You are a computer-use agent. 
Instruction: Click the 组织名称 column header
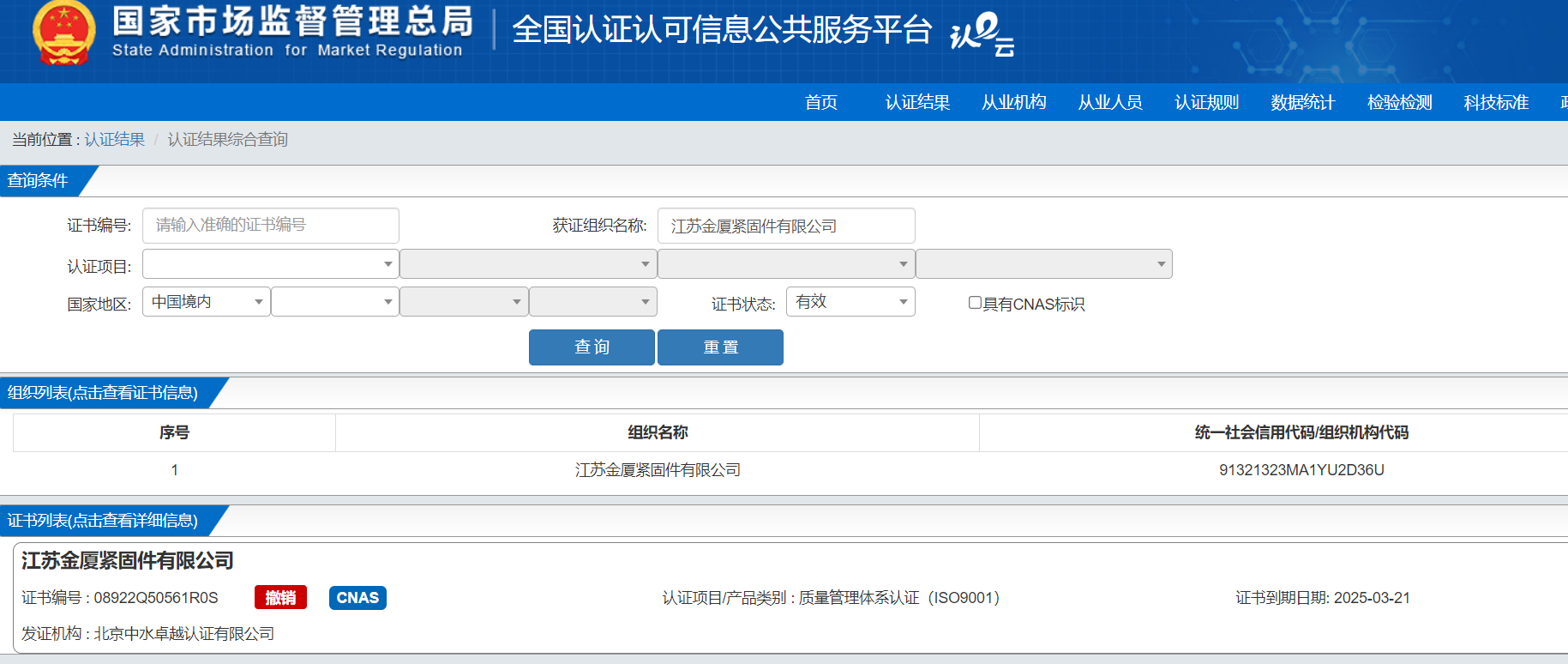(x=658, y=432)
